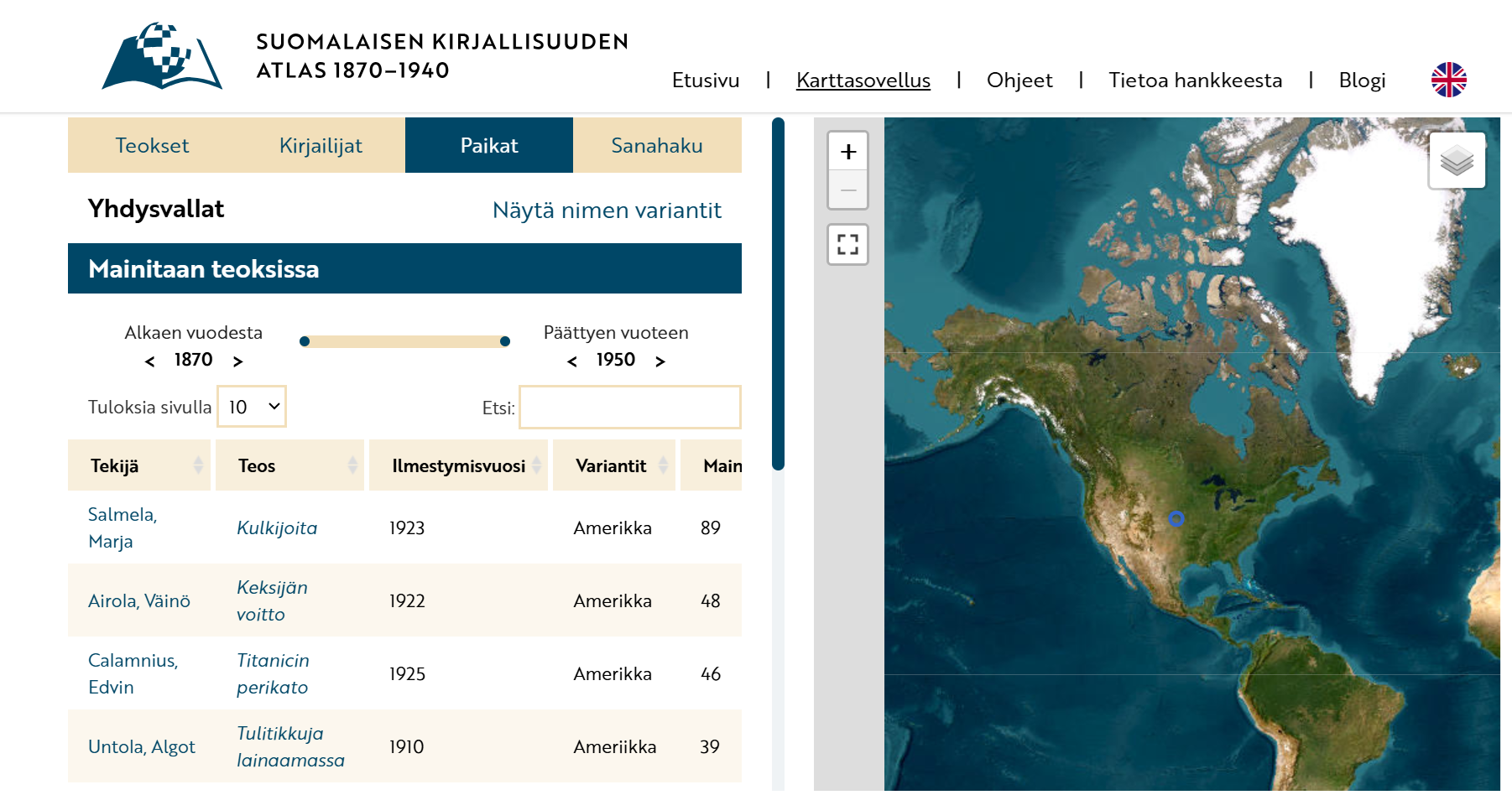Decrease the start year 1870
1512x795 pixels.
click(x=150, y=361)
